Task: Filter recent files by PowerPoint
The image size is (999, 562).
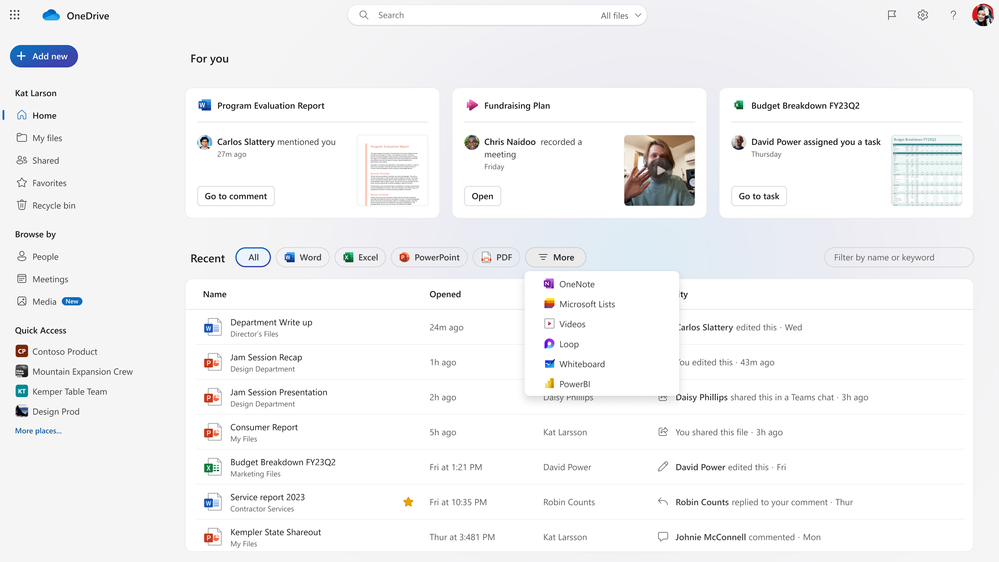Action: [x=429, y=257]
